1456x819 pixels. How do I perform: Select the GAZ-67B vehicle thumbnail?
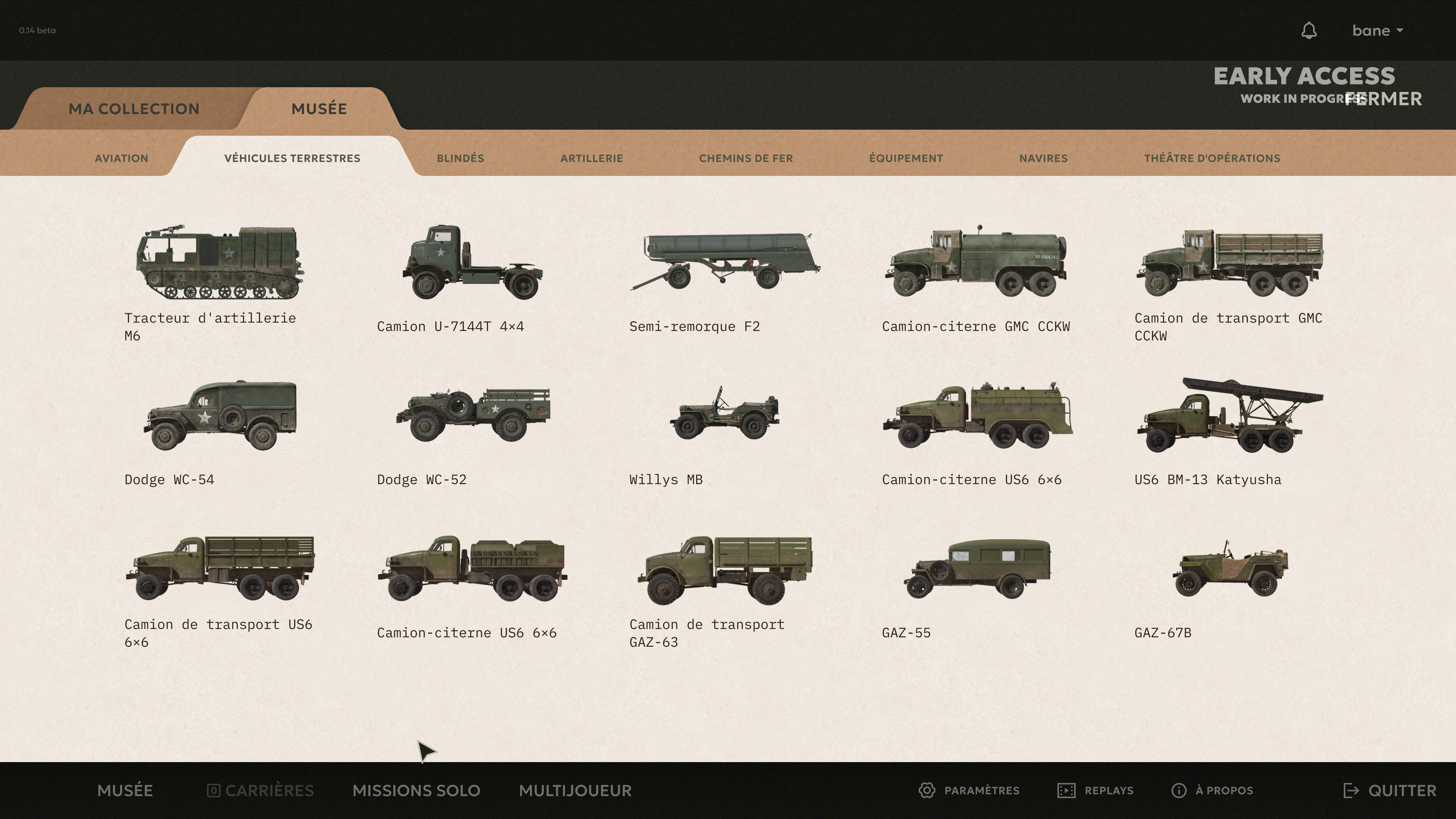pos(1230,568)
